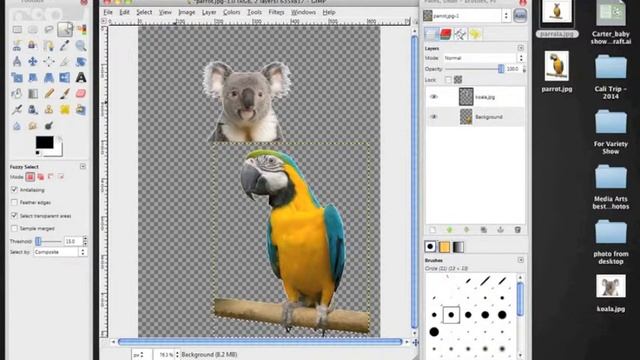The width and height of the screenshot is (640, 360).
Task: Open the Layer menu
Action: tap(209, 12)
